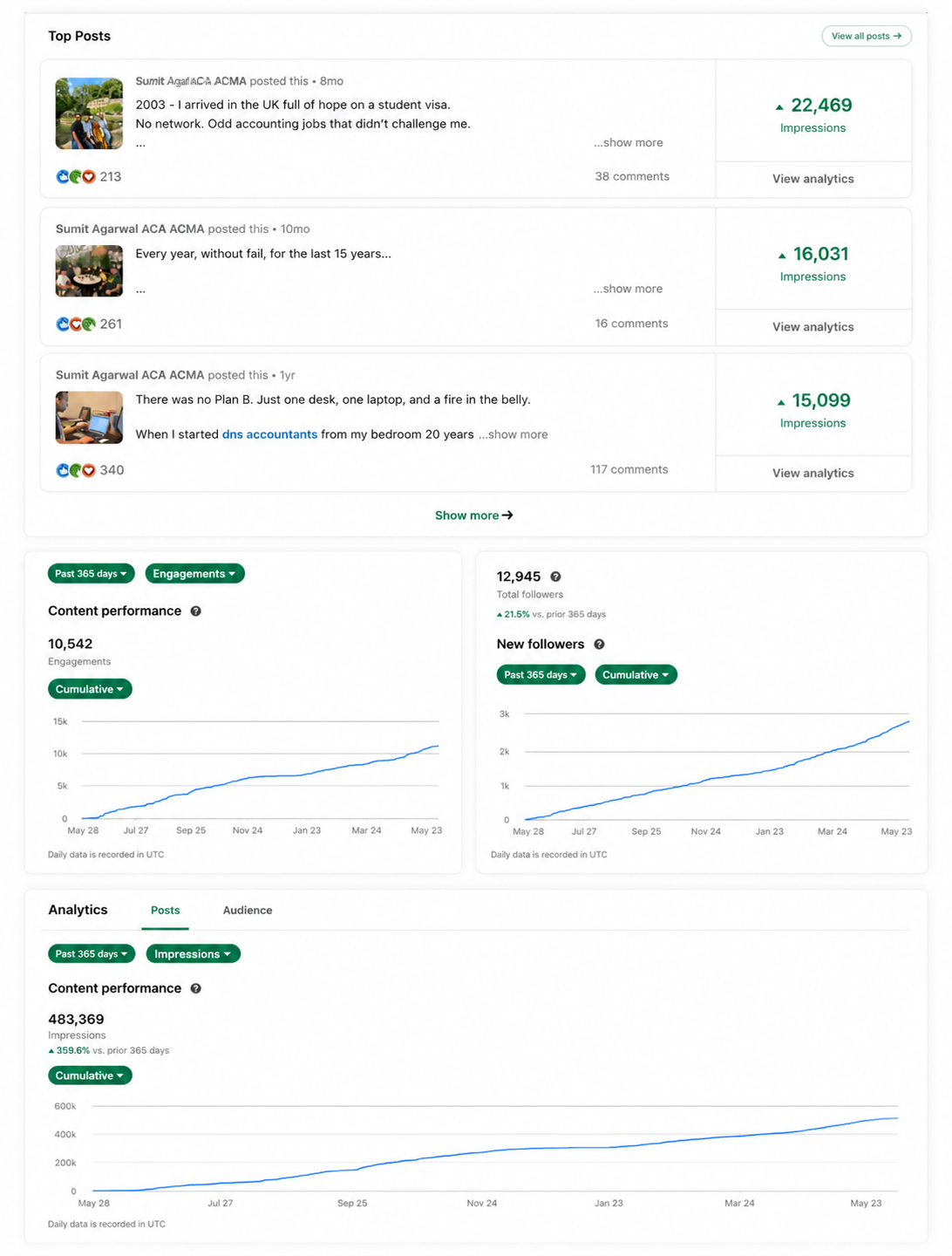
Task: Click help icon beside Engagements Content performance
Action: coord(195,611)
